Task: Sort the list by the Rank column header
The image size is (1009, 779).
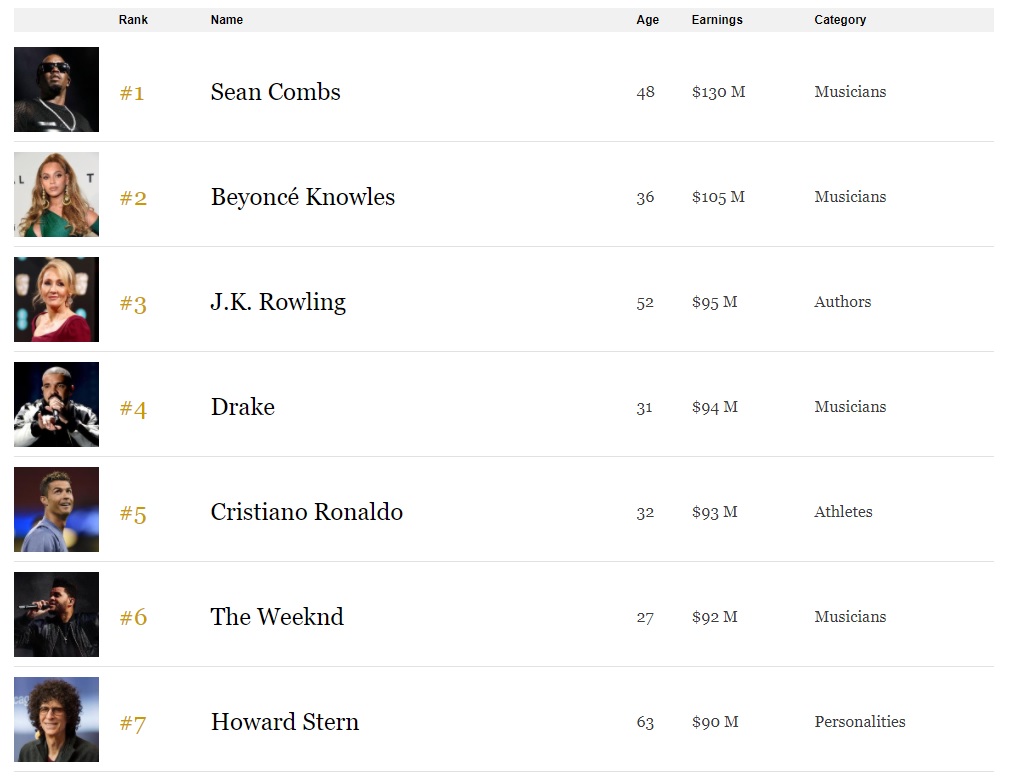Action: click(x=133, y=20)
